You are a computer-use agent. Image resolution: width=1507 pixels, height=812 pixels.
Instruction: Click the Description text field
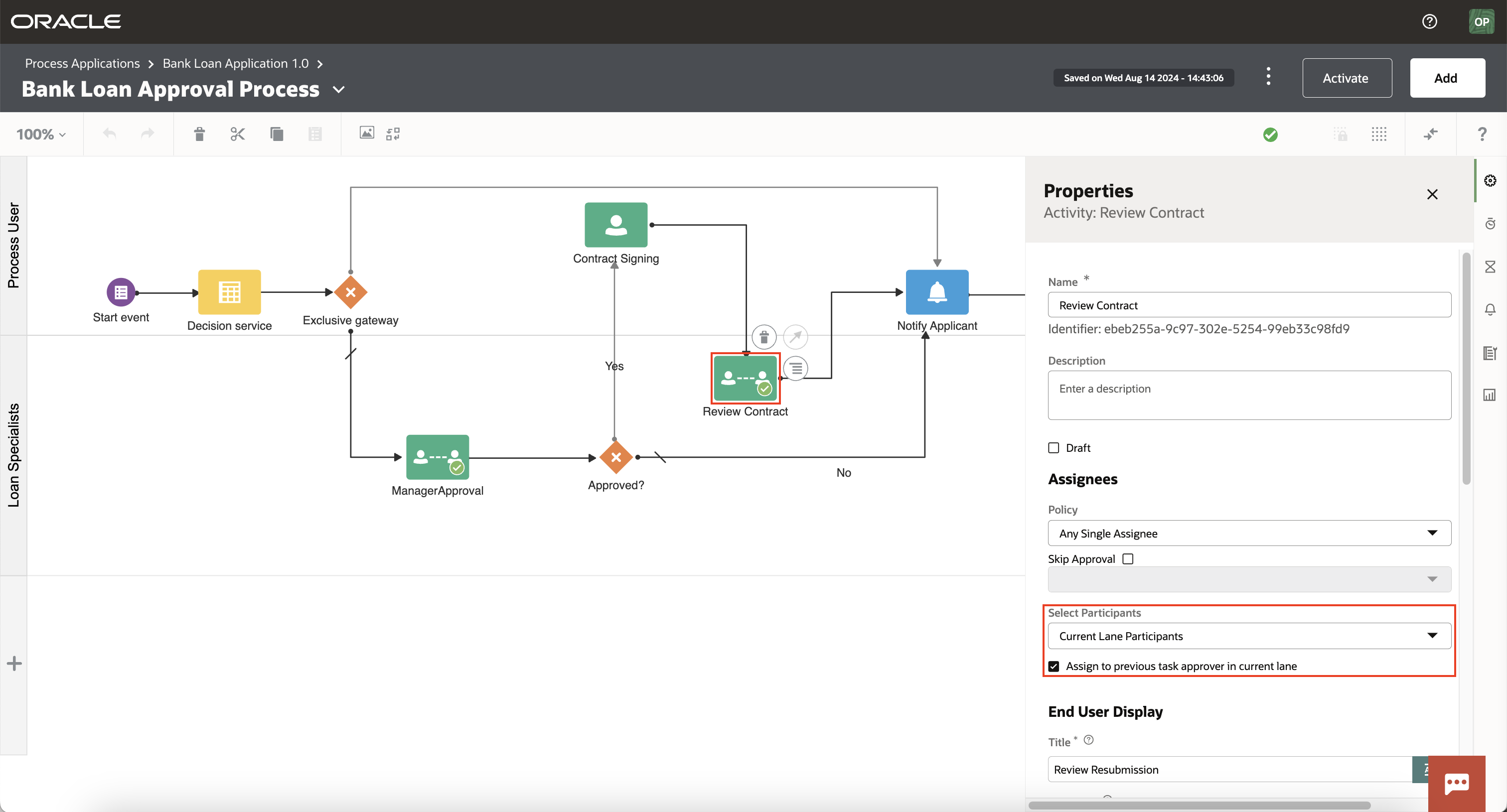[x=1249, y=395]
